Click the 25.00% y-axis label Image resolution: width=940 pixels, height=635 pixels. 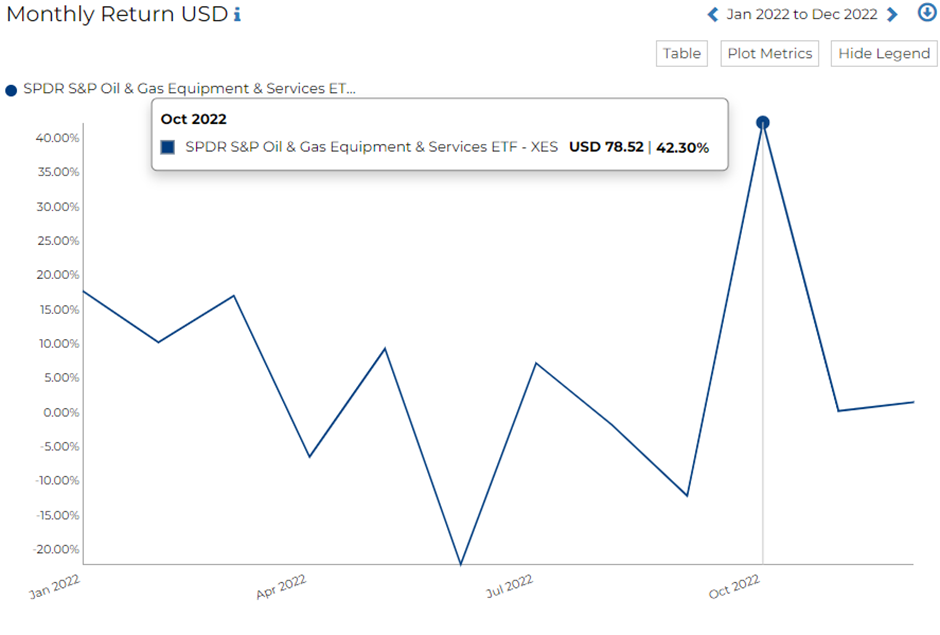pos(58,241)
